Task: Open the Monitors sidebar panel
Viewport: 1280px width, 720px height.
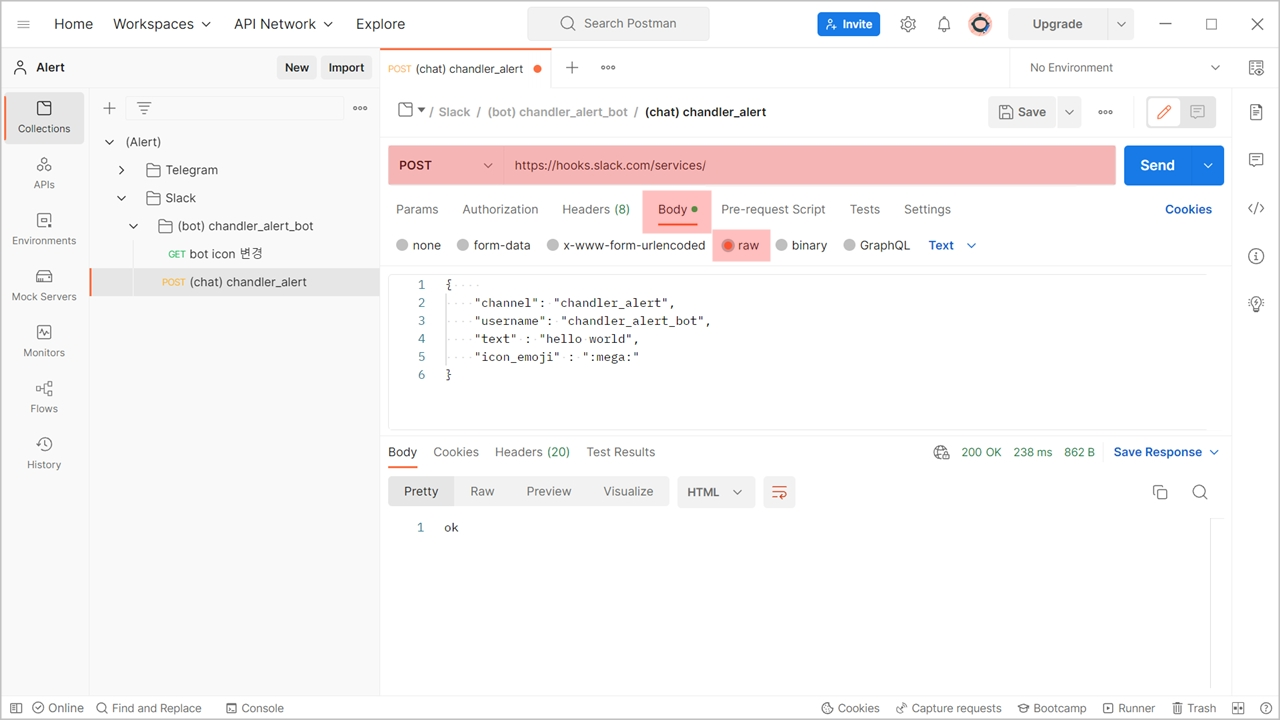Action: click(x=44, y=341)
